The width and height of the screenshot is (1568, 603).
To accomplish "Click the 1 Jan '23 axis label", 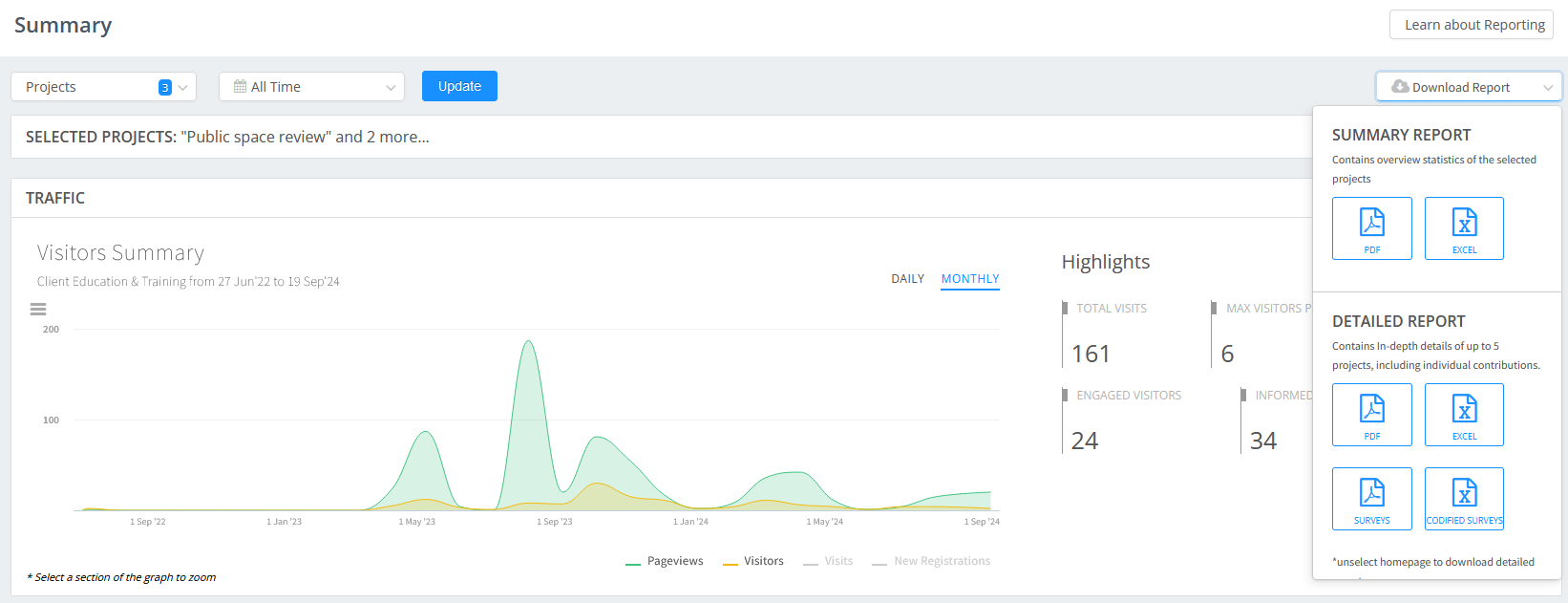I will 284,522.
